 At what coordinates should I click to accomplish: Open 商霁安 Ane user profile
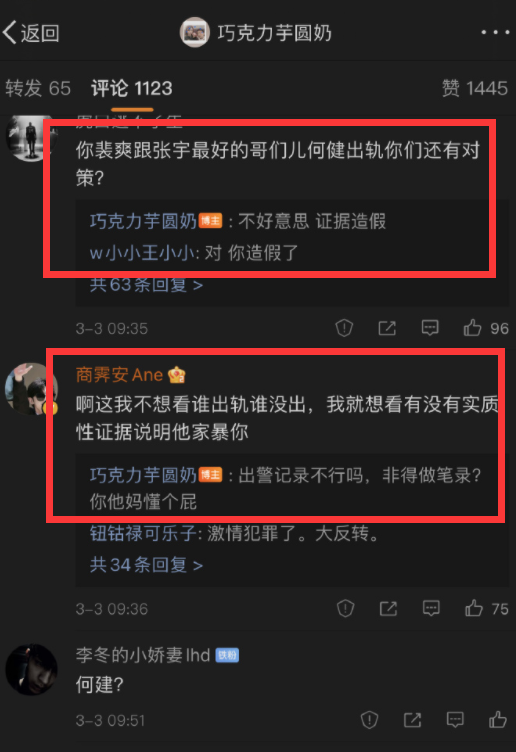(x=119, y=375)
